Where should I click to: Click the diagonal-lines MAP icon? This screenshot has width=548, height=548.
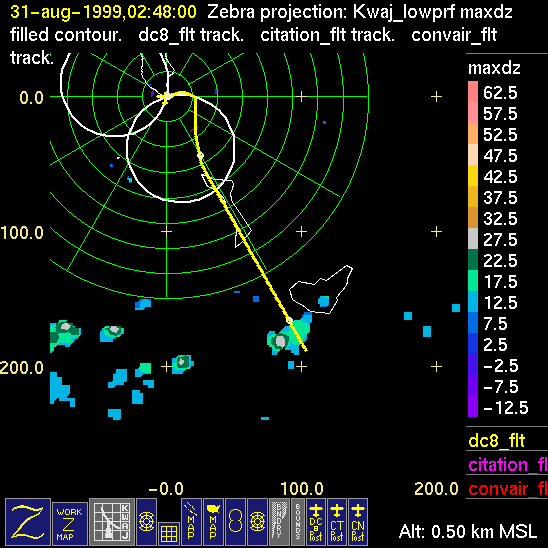coord(191,522)
